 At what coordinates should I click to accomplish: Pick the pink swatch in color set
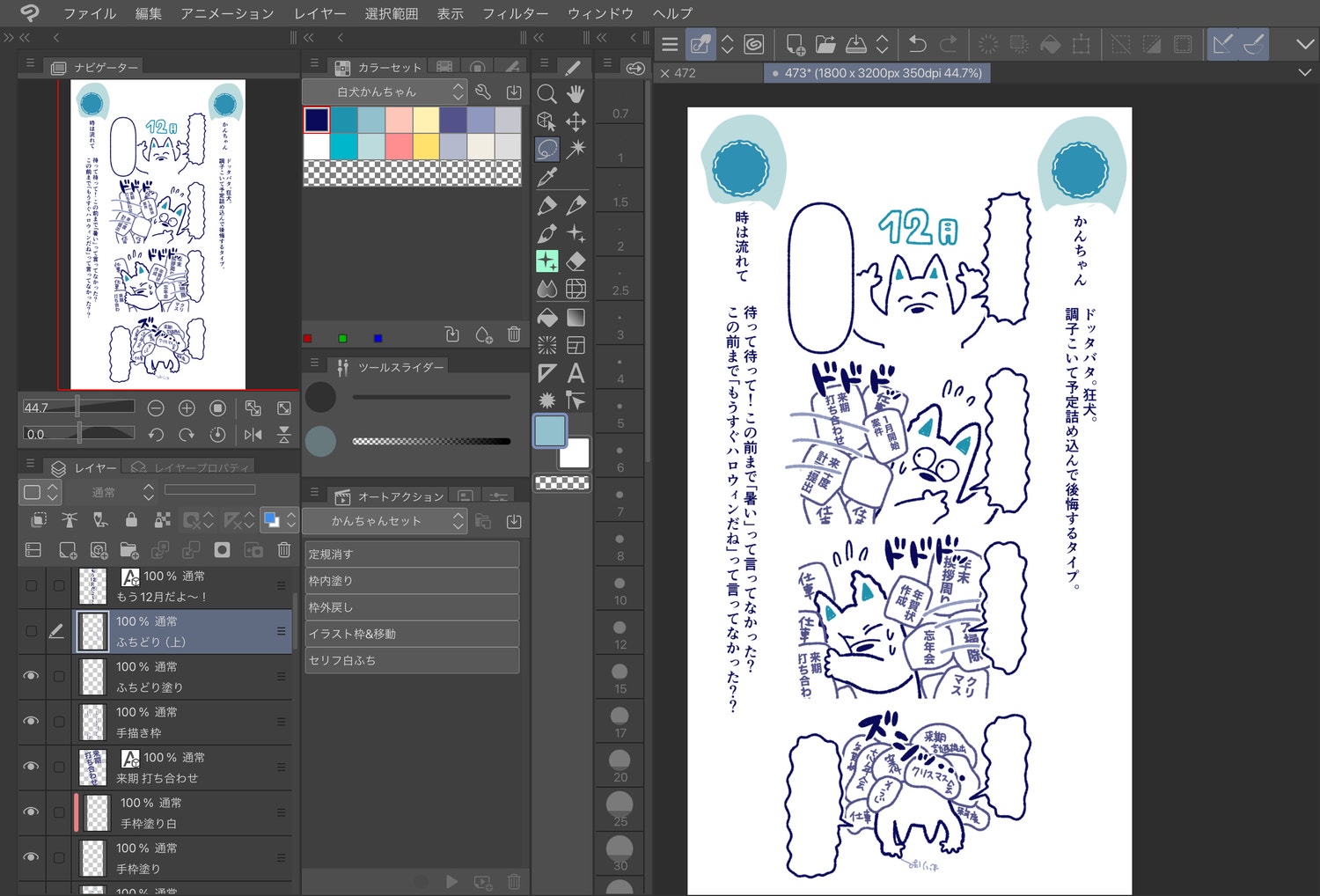(x=399, y=146)
